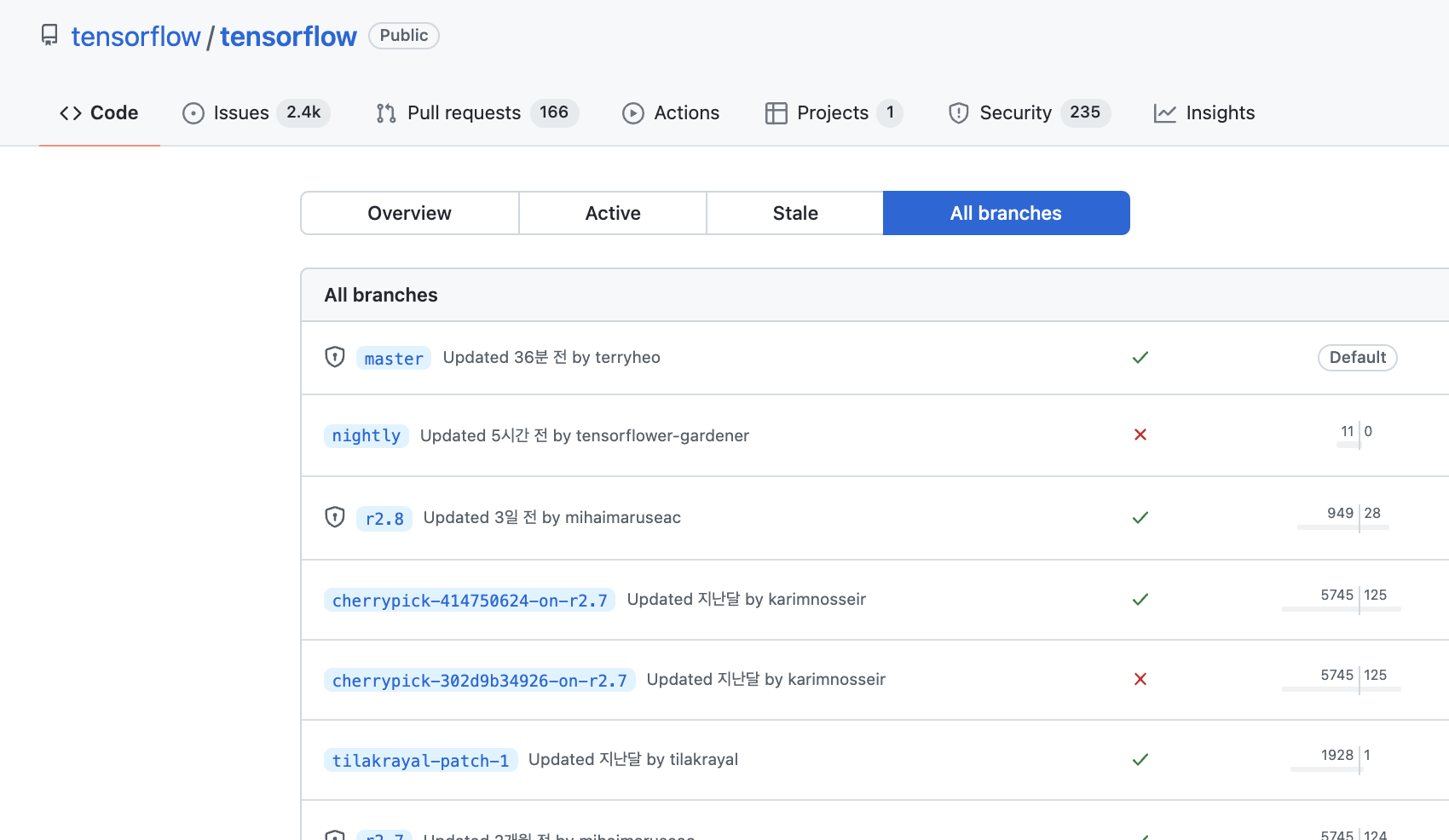Click green check for cherrypick-414750624-on-r2.7
Viewport: 1449px width, 840px height.
[x=1140, y=599]
